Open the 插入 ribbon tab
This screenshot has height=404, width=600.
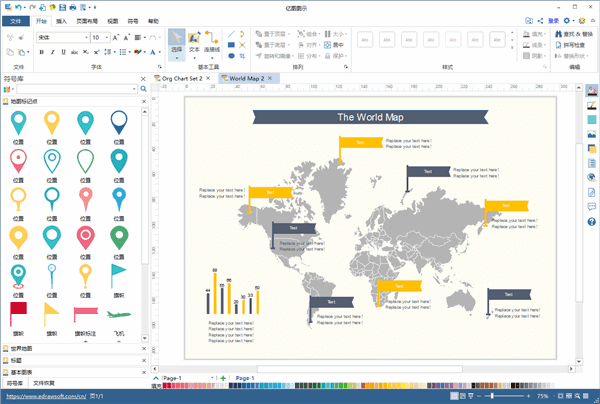(x=62, y=20)
